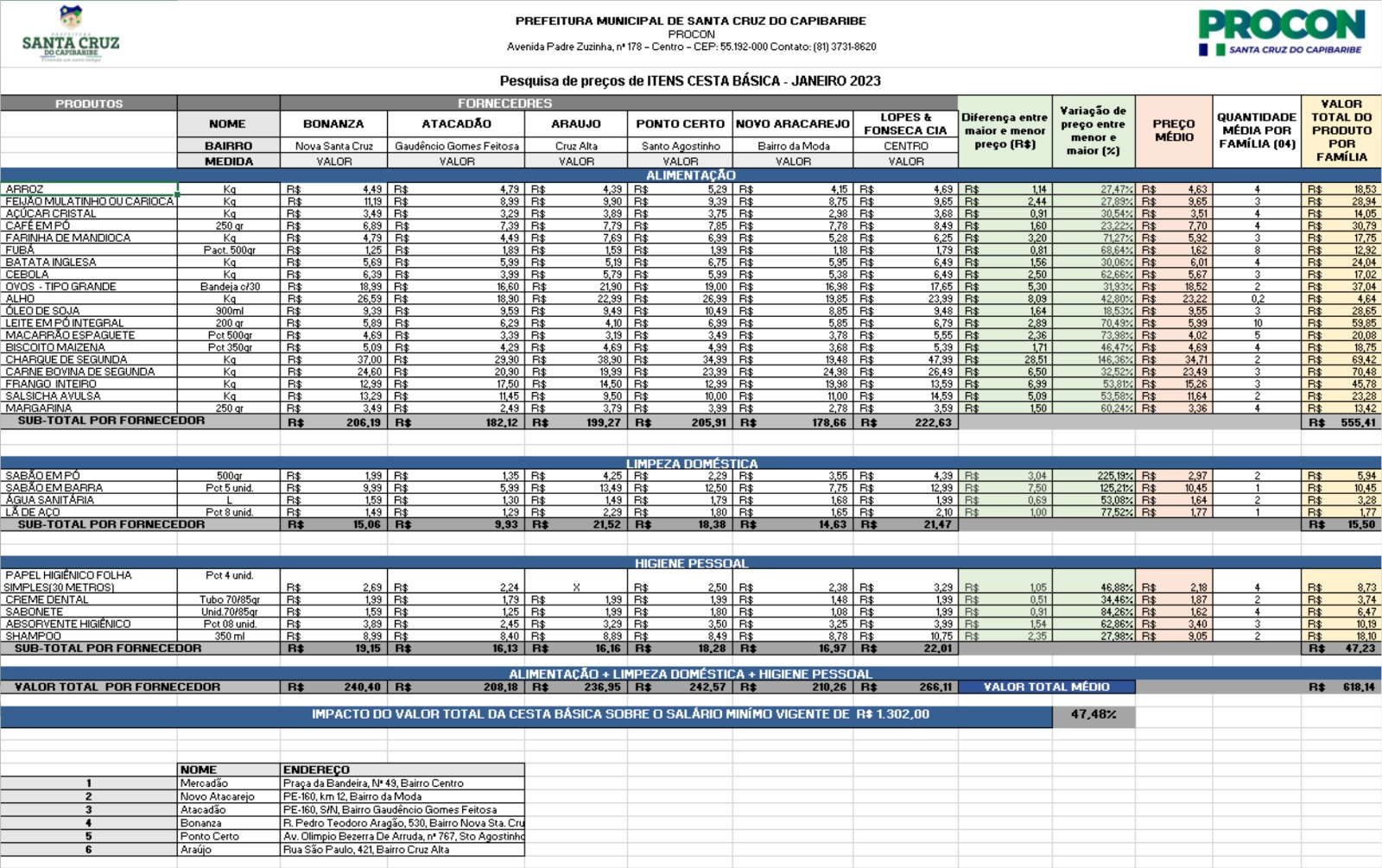Click the Diferença entre maior e menor preço header
This screenshot has height=868, width=1382.
click(1005, 130)
